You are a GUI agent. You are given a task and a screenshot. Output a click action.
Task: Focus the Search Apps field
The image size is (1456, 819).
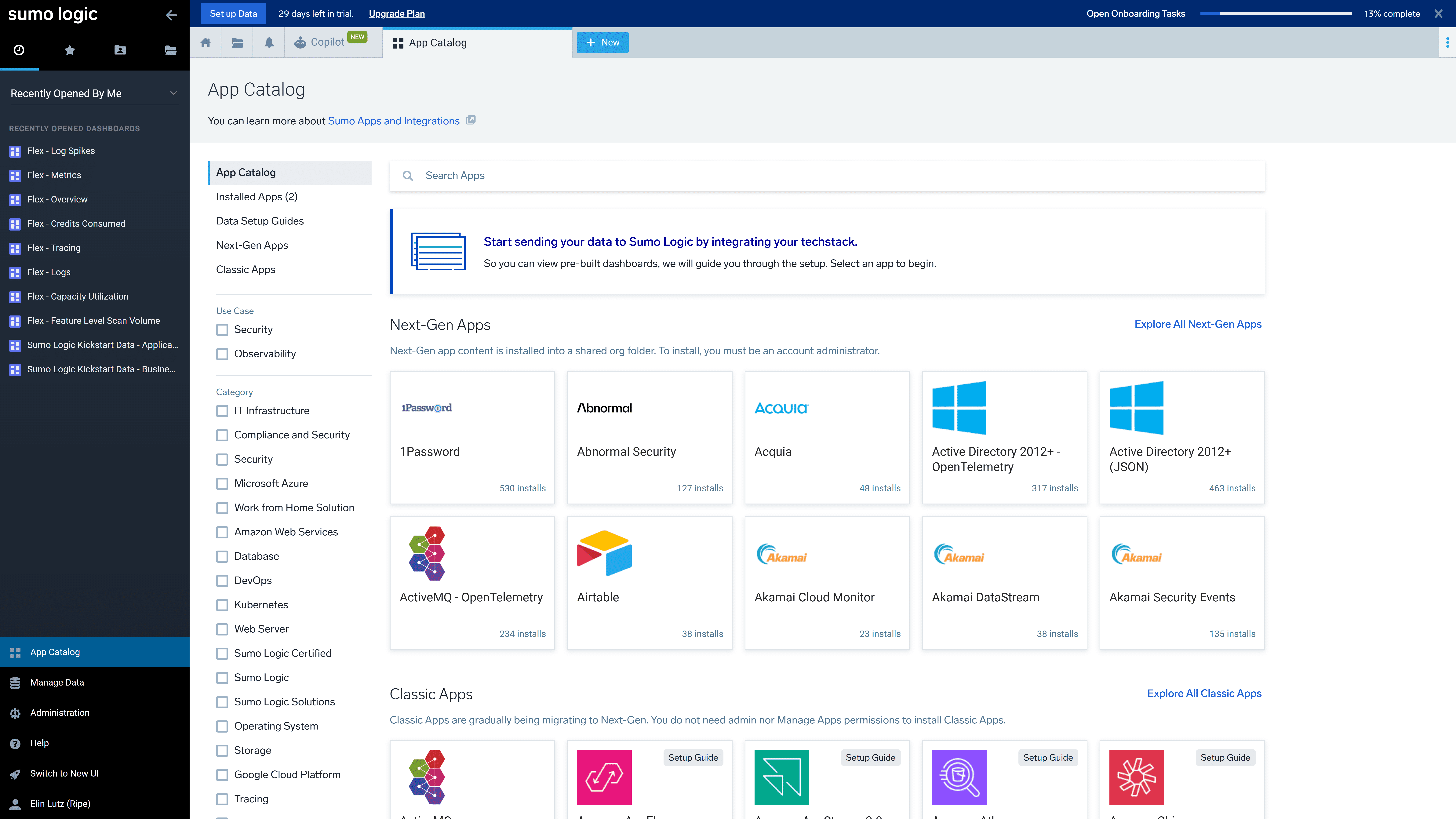[827, 176]
